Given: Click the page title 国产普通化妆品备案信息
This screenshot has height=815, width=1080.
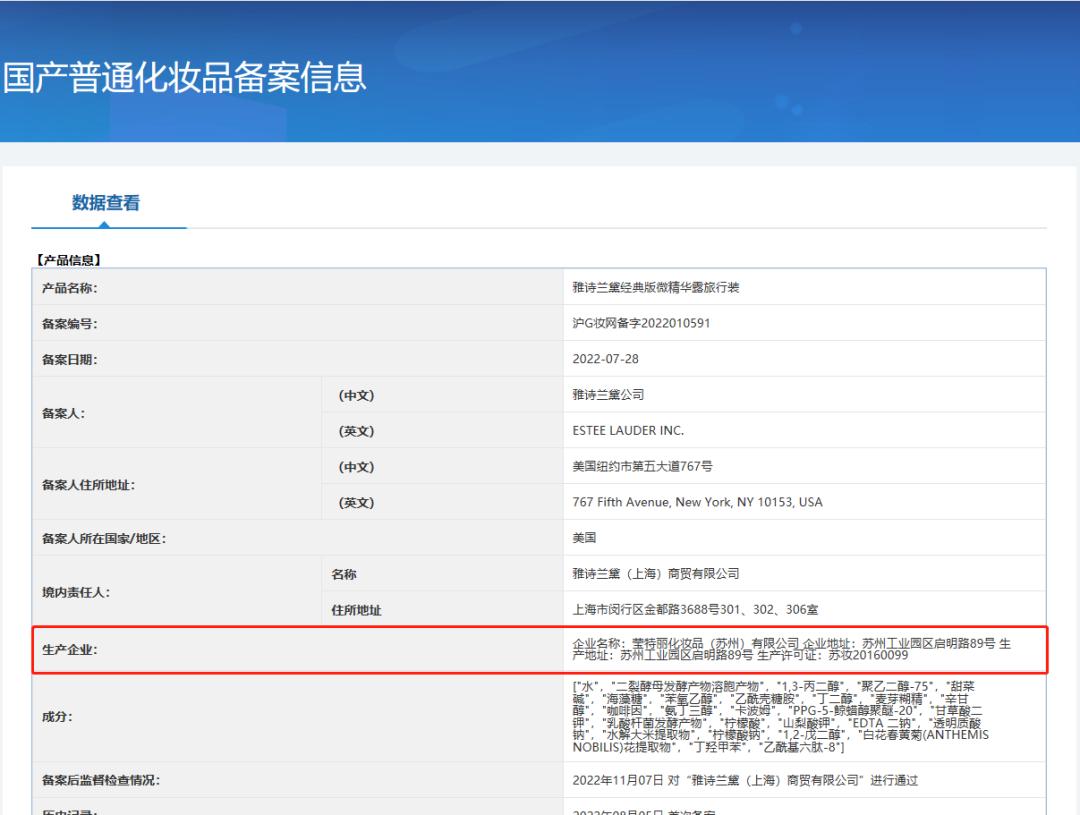Looking at the screenshot, I should point(185,77).
